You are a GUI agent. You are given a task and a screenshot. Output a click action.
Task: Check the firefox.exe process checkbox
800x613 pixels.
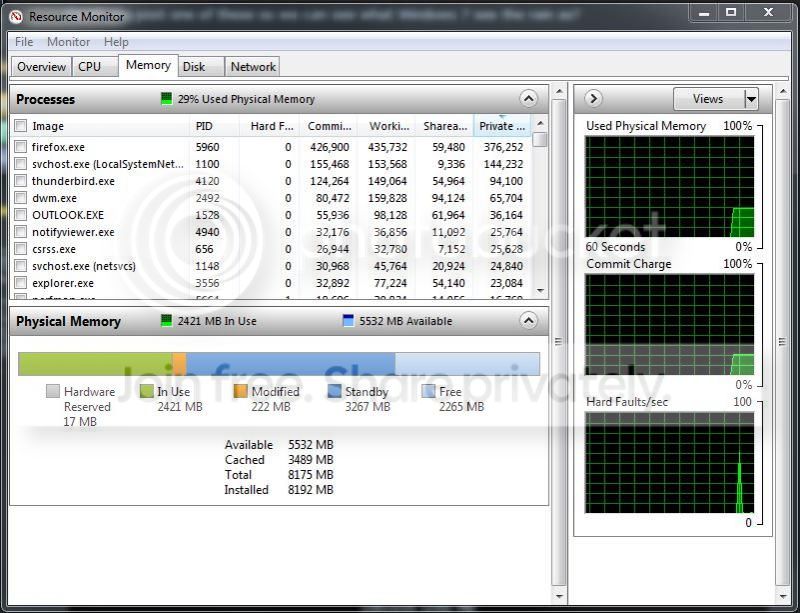pos(20,147)
